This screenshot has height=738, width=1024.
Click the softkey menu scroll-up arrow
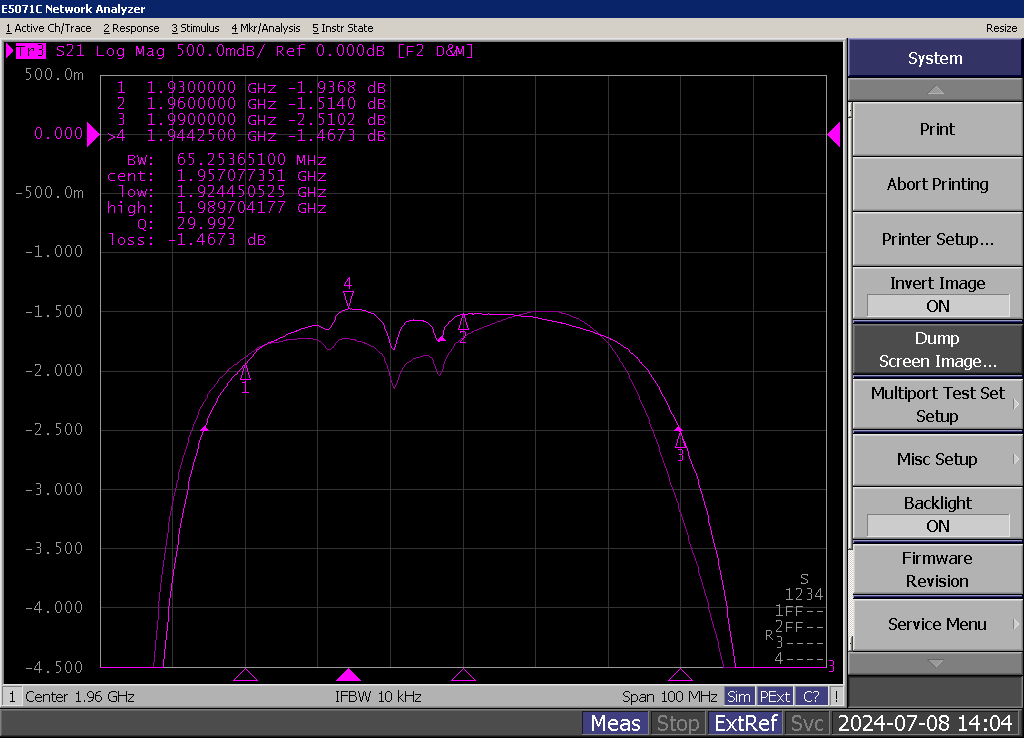(936, 90)
